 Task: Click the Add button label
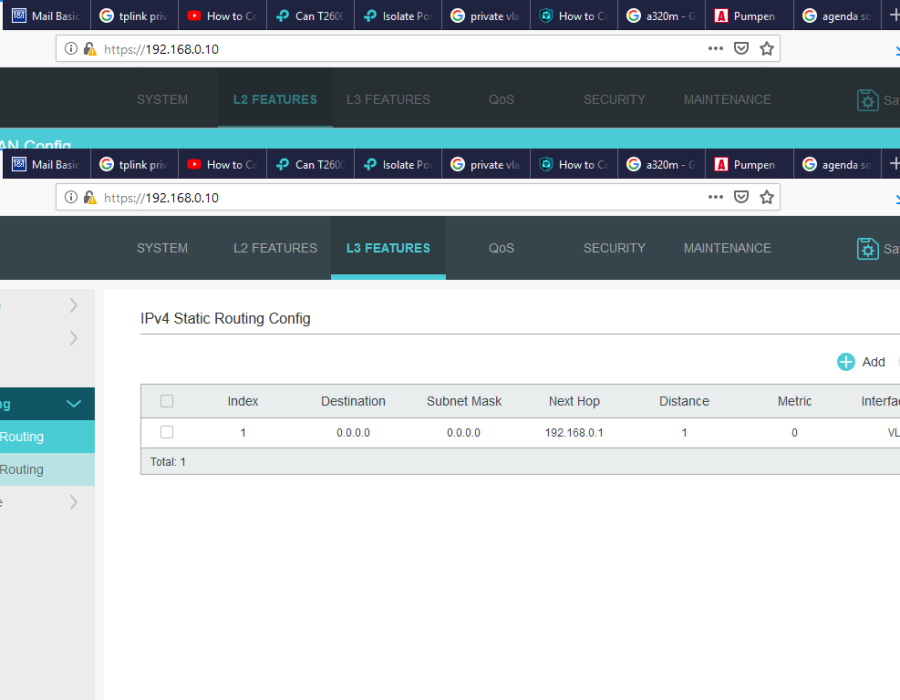click(874, 362)
